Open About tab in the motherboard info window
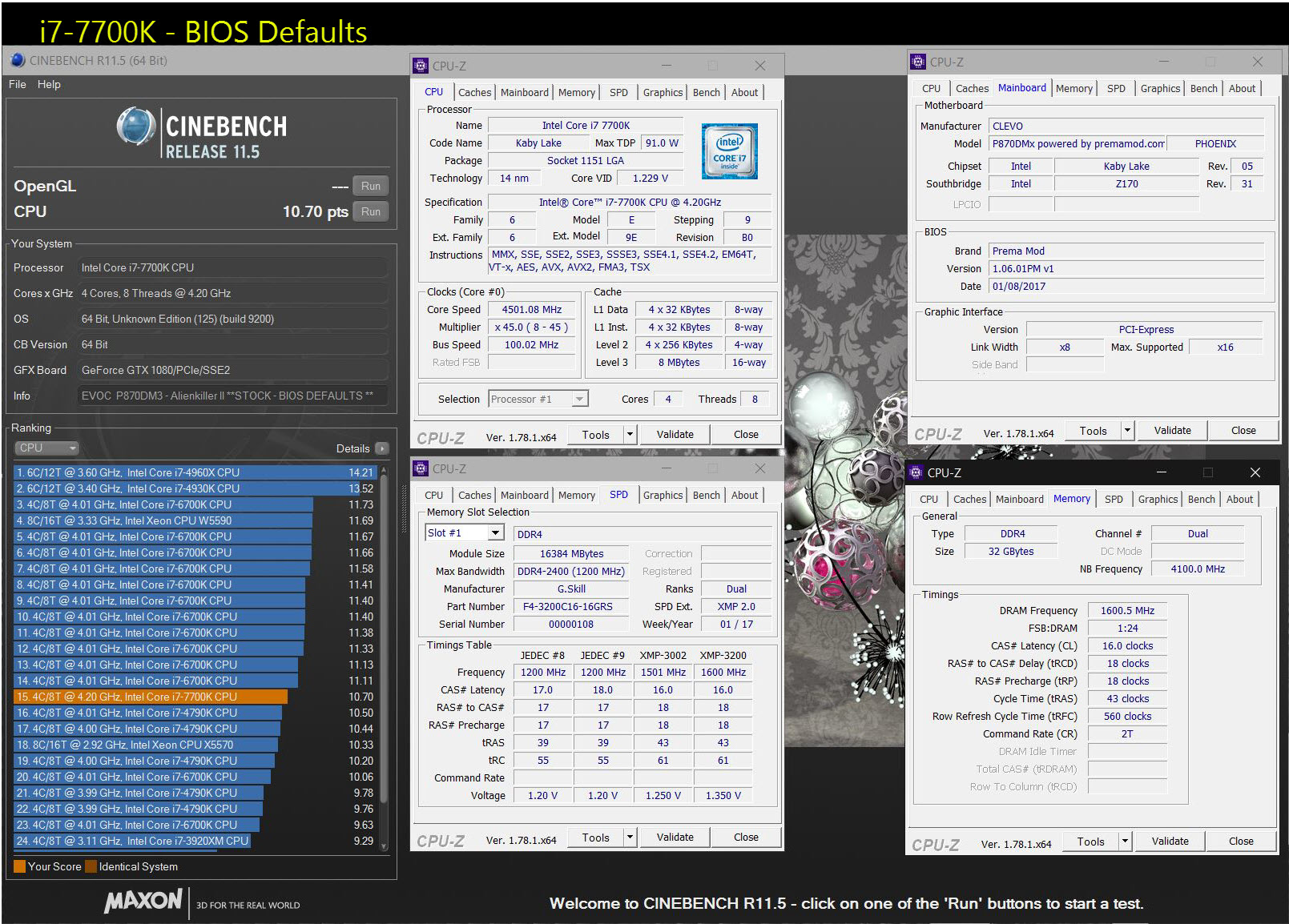The image size is (1289, 924). coord(1242,88)
